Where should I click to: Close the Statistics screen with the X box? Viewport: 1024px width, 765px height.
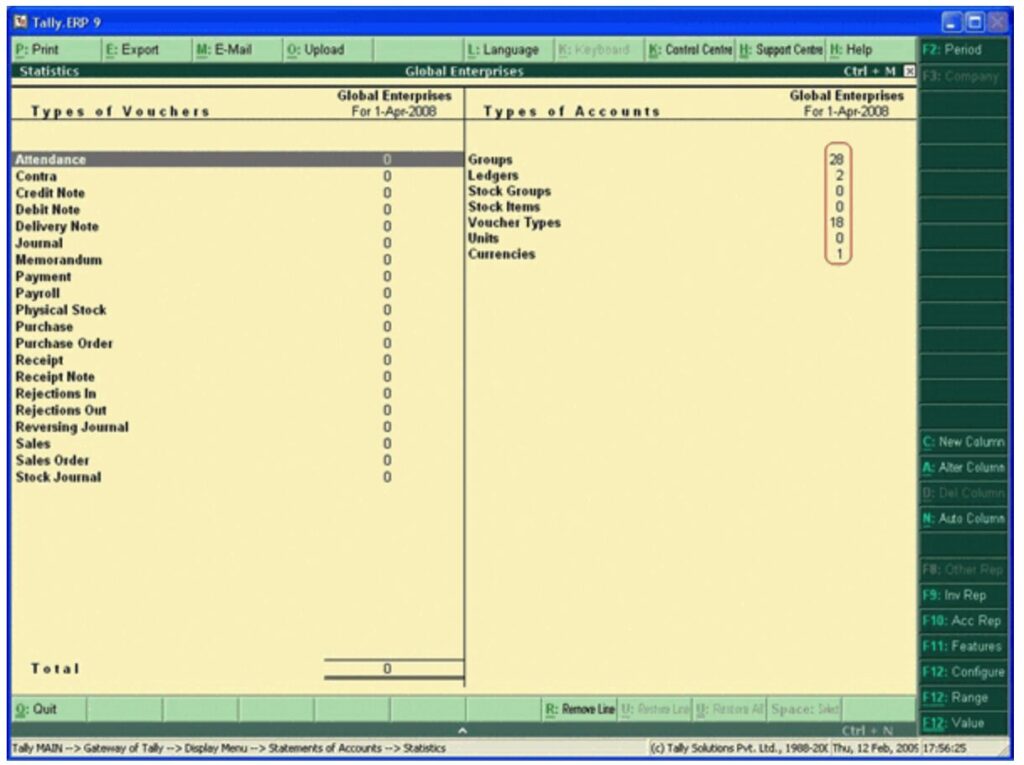pyautogui.click(x=909, y=71)
